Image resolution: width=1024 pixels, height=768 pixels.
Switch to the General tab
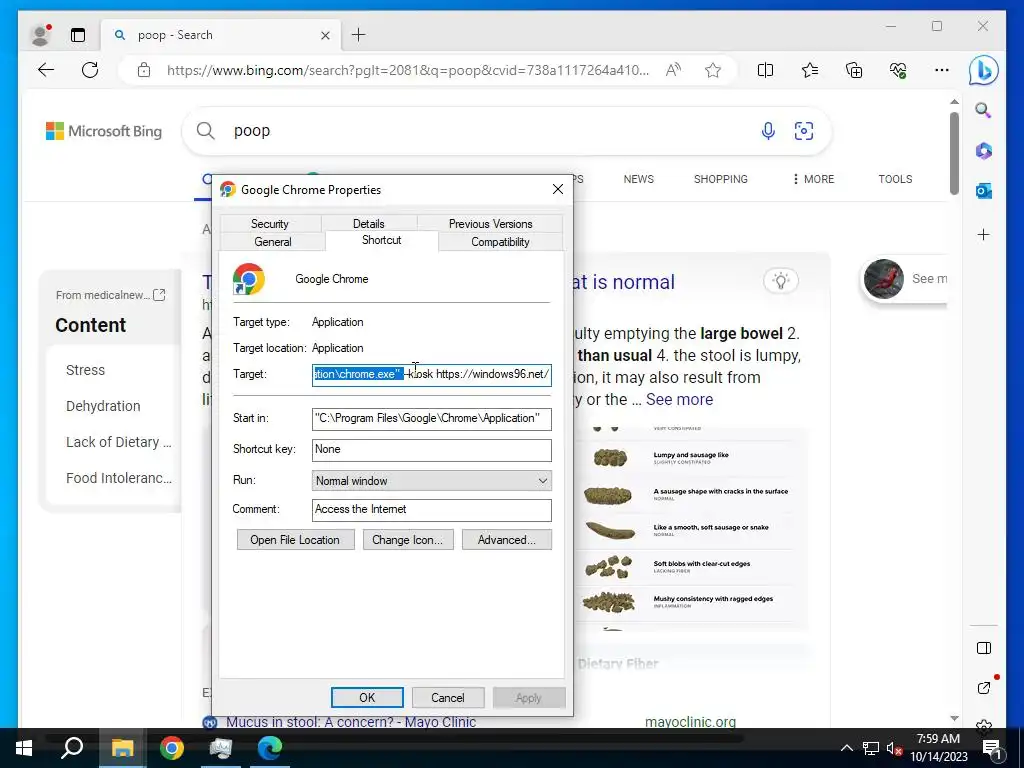tap(273, 242)
